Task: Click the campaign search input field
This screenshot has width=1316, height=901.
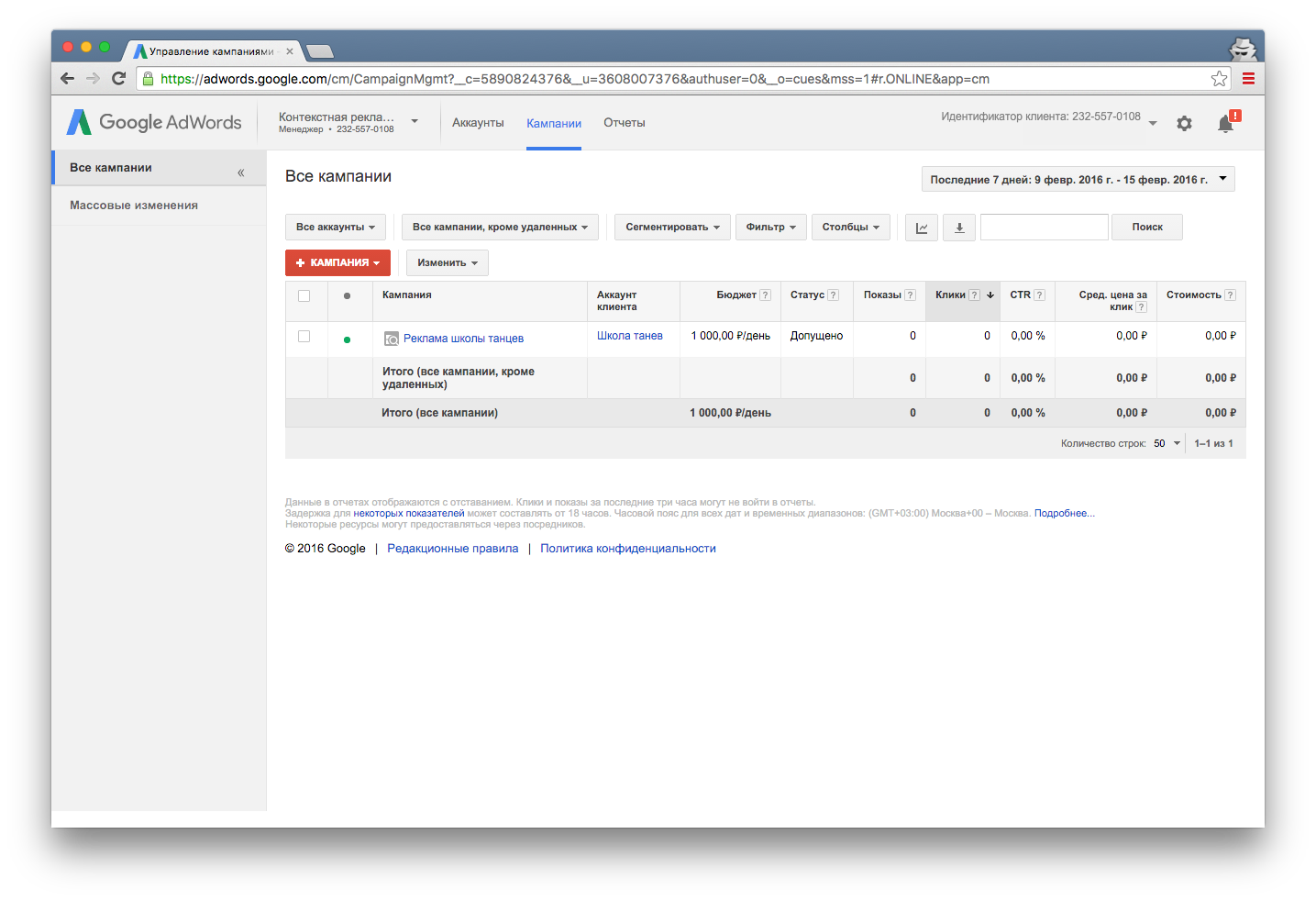Action: 1044,228
